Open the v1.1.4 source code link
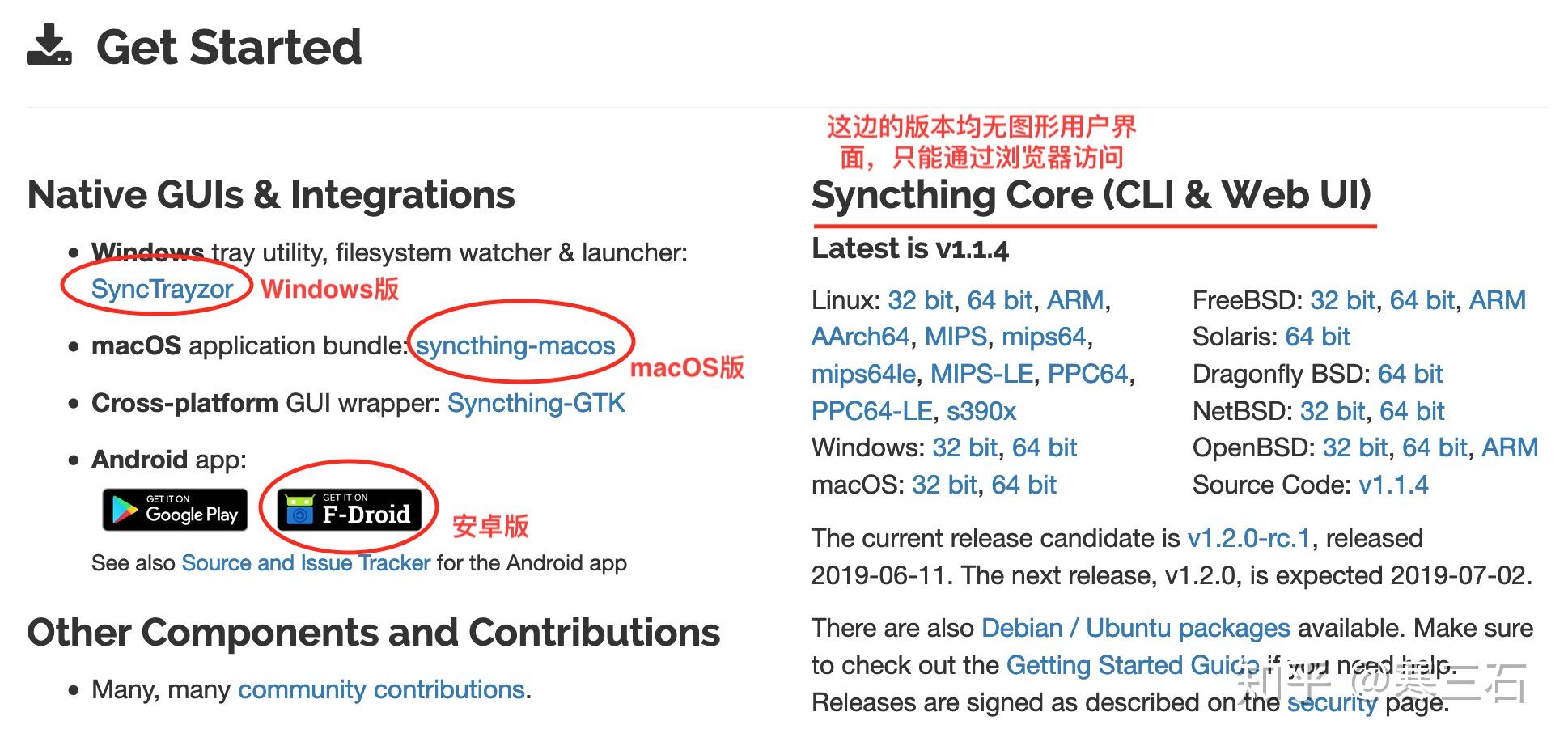Screen dimensions: 1568x746 tap(1393, 485)
